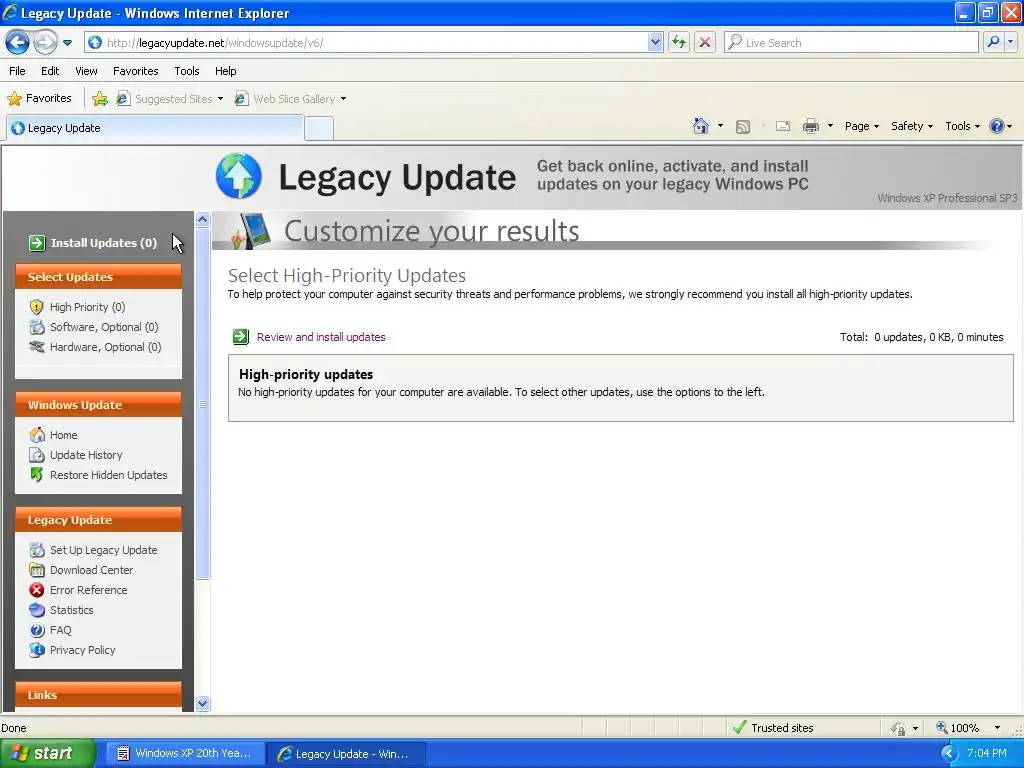Click the 100% zoom level button
This screenshot has width=1024, height=768.
pyautogui.click(x=958, y=728)
